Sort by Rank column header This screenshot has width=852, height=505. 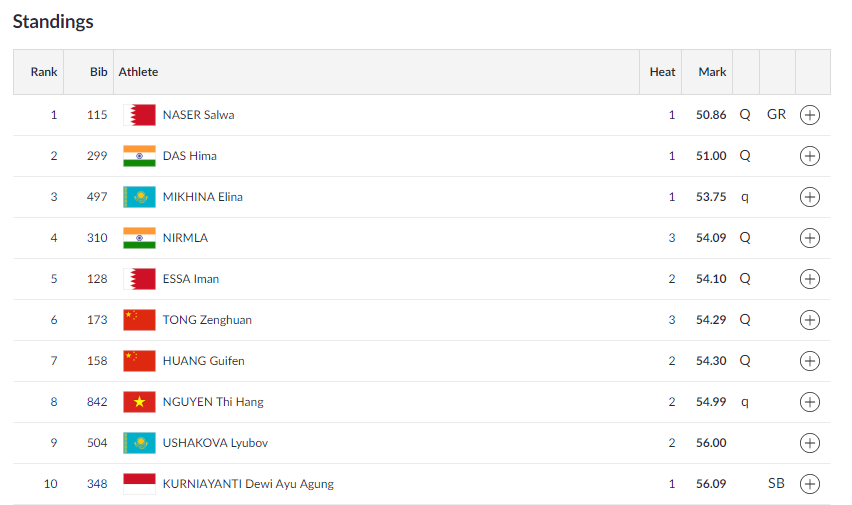coord(44,72)
